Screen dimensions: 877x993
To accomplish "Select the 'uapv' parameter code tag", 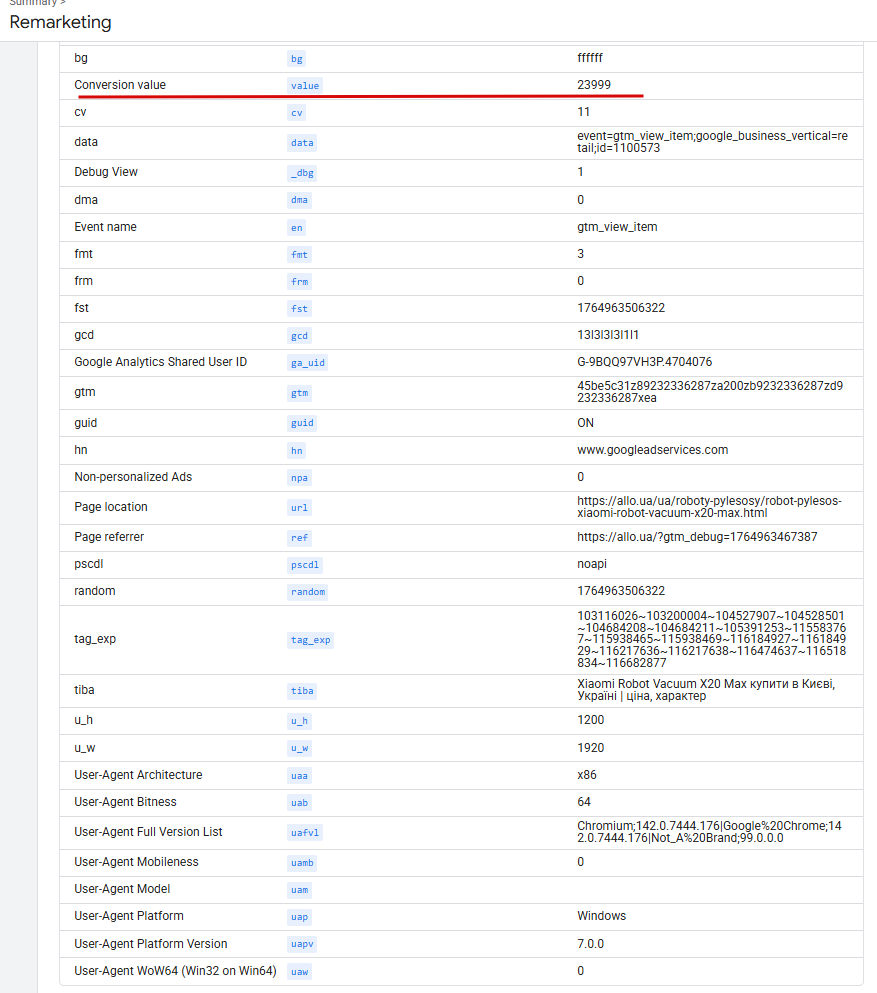I will (x=302, y=944).
